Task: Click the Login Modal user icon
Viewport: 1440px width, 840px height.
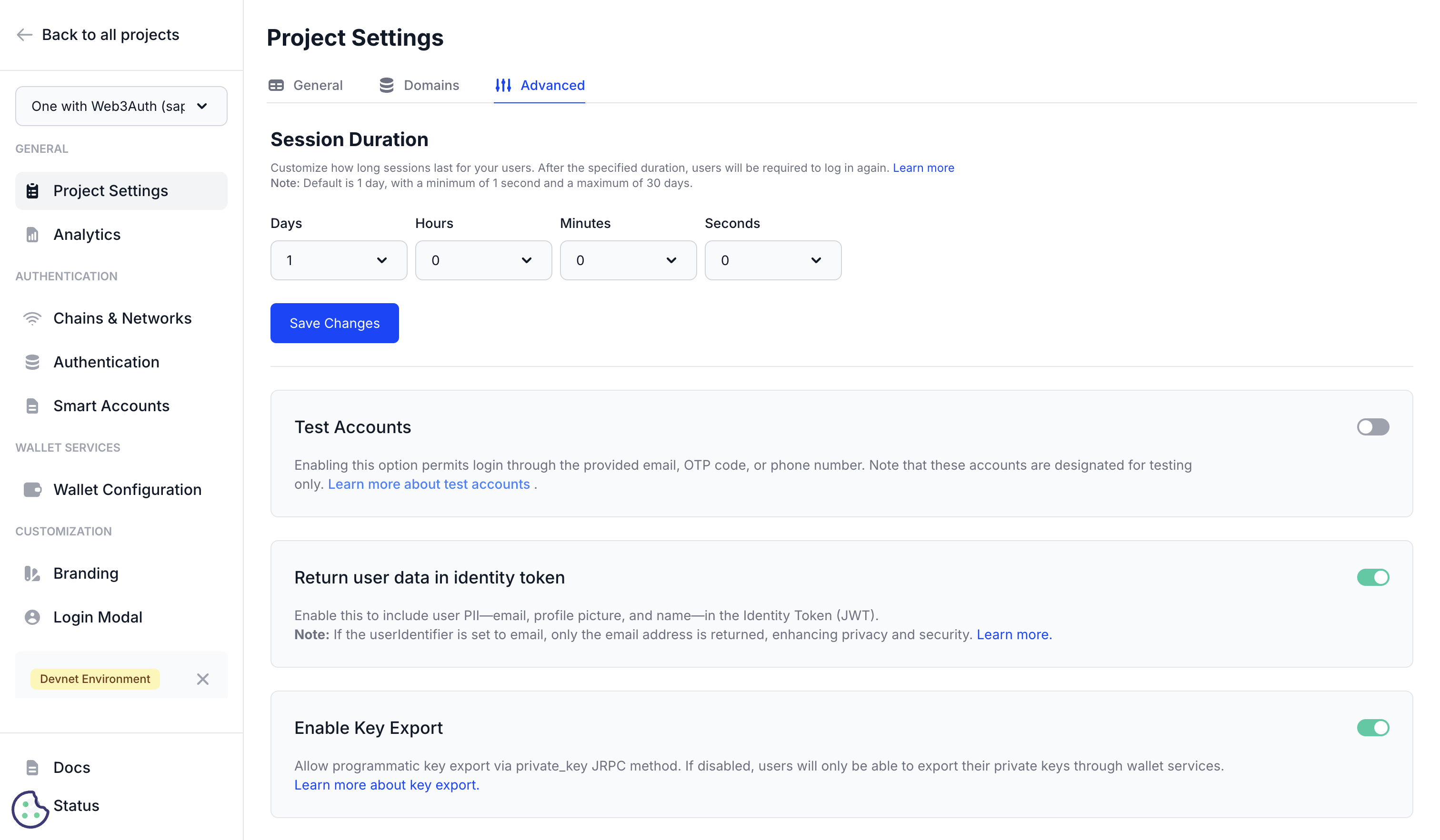Action: [x=32, y=617]
